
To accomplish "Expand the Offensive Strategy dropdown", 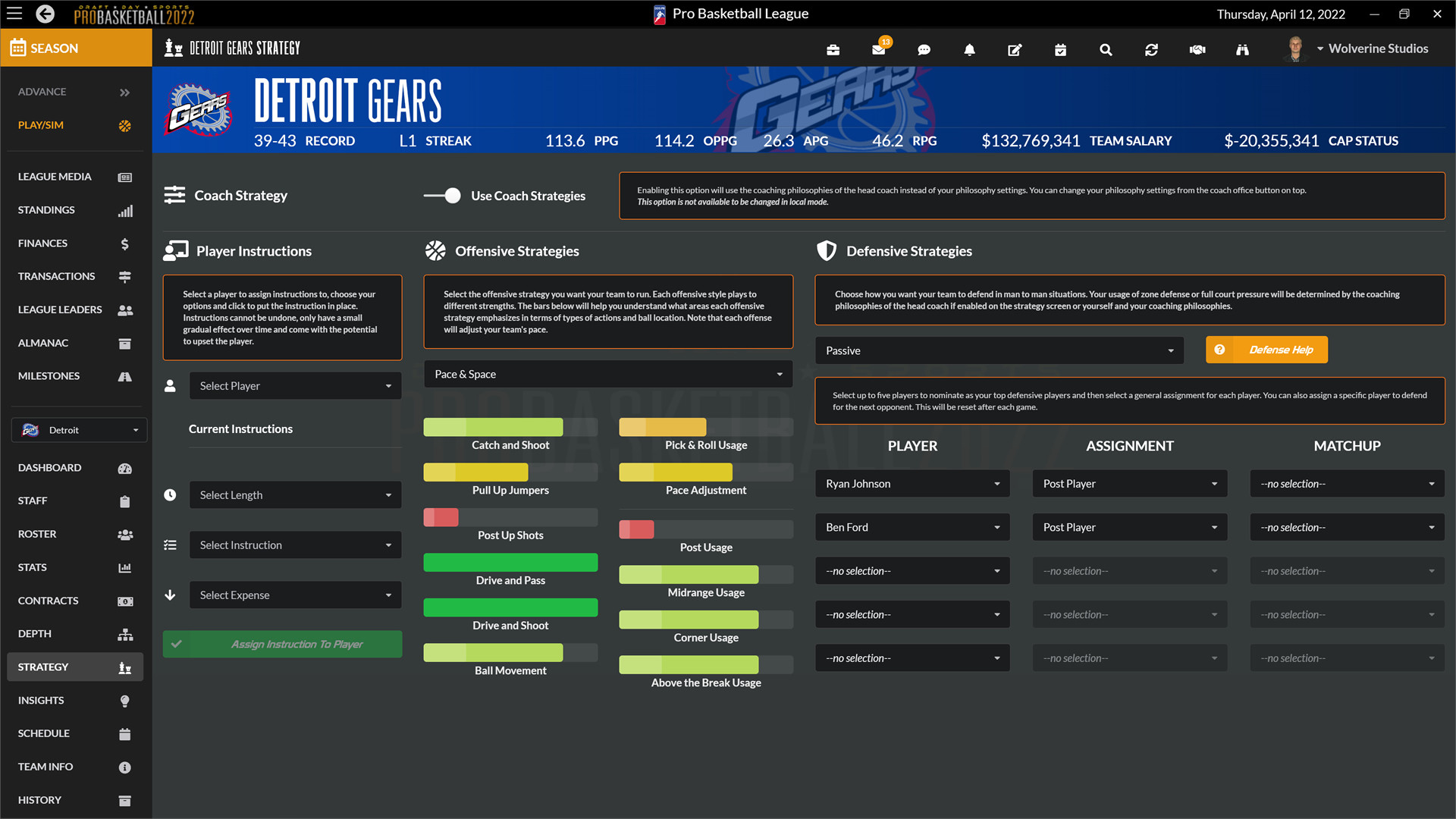I will tap(607, 373).
